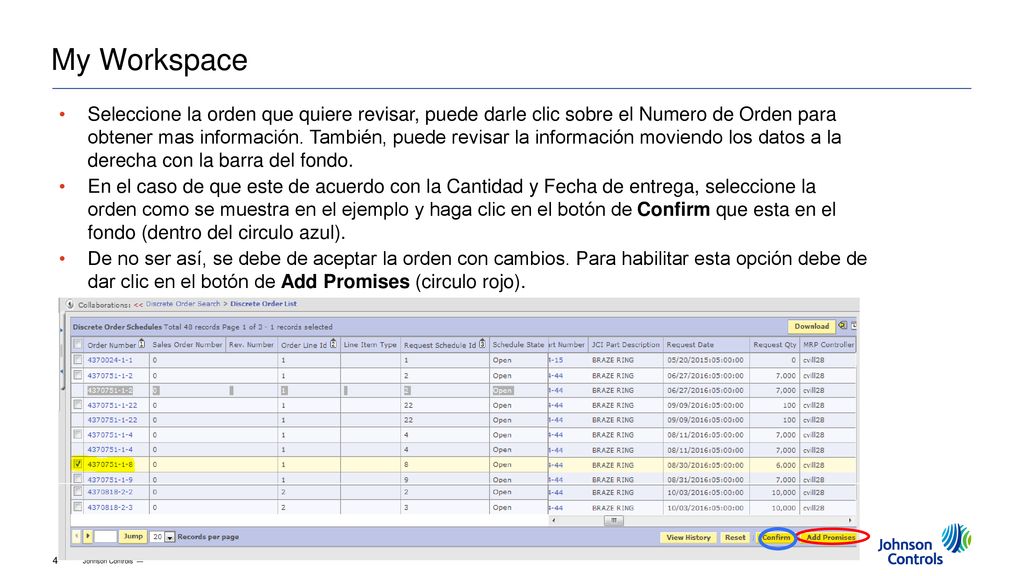Go to next page with arrow icon
1024x576 pixels.
pyautogui.click(x=88, y=536)
